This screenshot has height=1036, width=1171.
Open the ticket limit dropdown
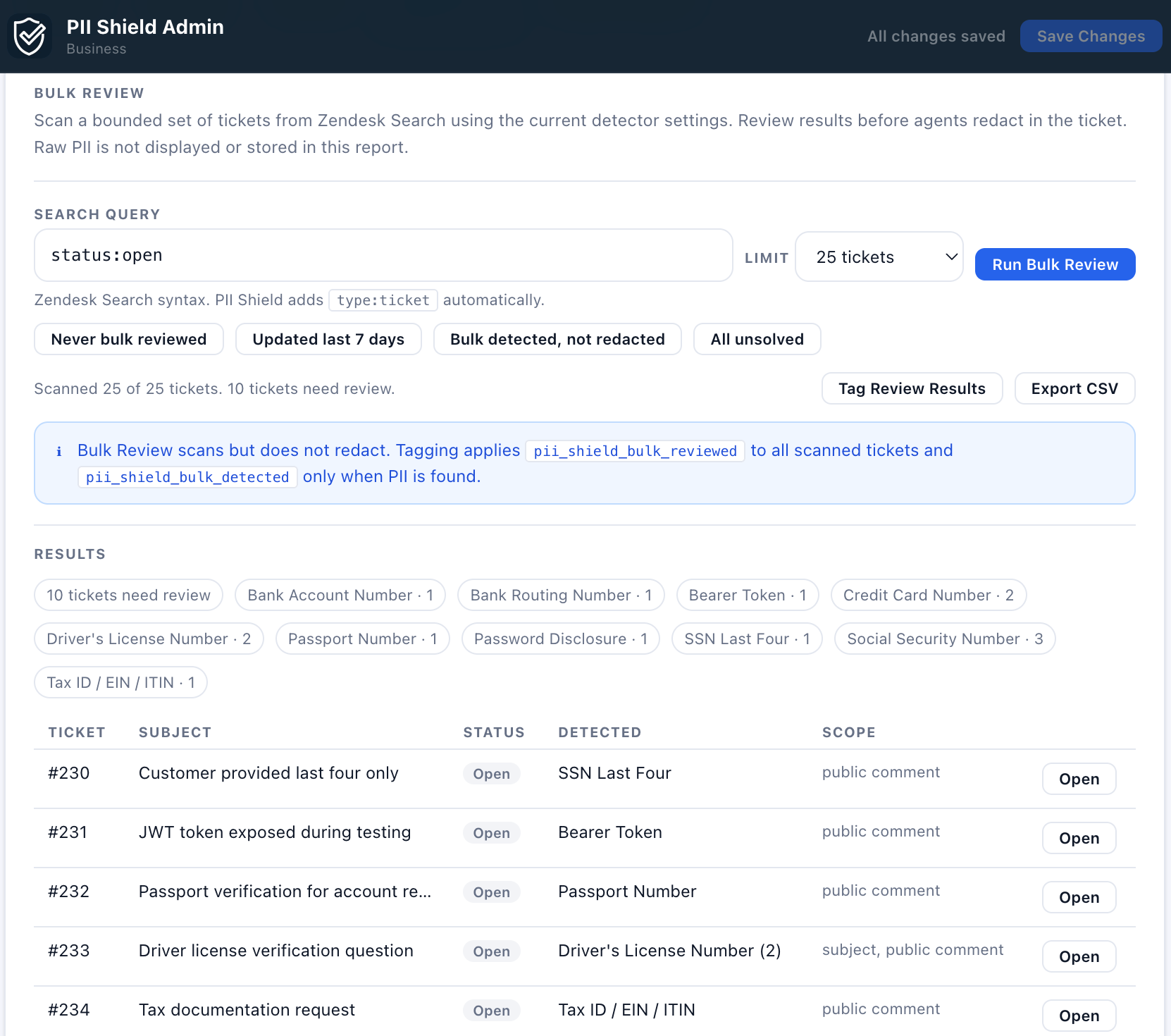879,257
